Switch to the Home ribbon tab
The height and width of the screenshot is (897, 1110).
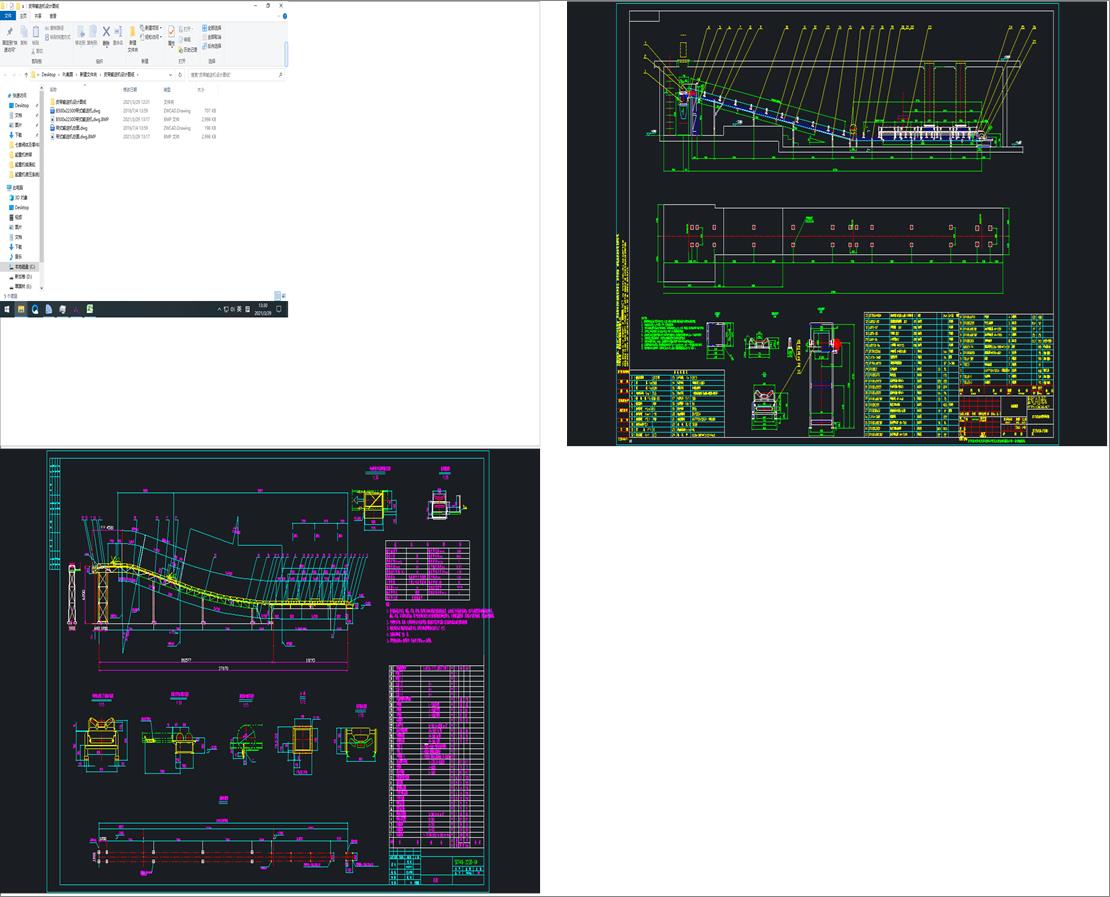tap(23, 16)
